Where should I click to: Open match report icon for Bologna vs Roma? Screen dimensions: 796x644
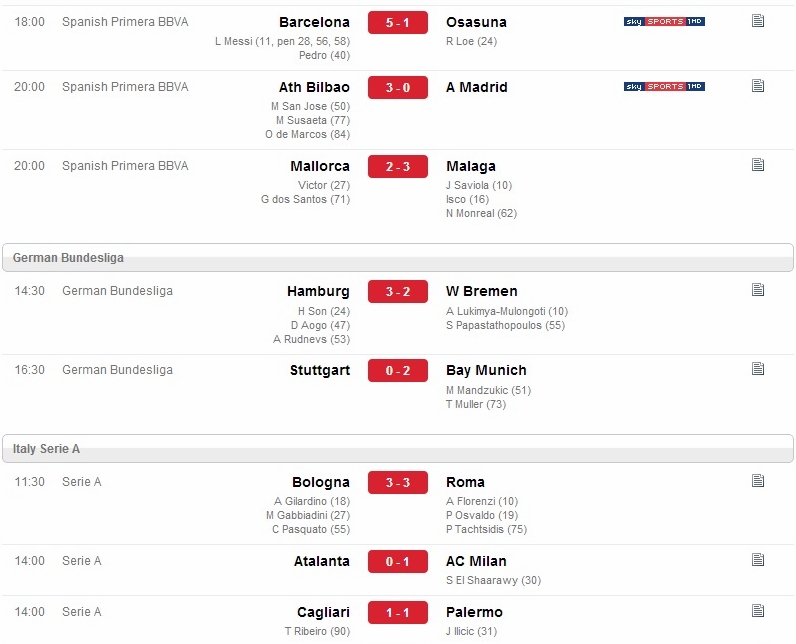pyautogui.click(x=758, y=481)
